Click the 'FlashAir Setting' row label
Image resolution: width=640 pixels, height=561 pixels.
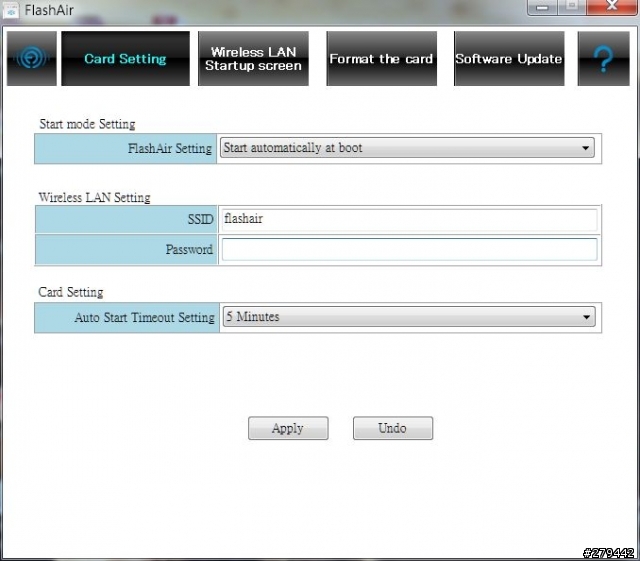(170, 148)
